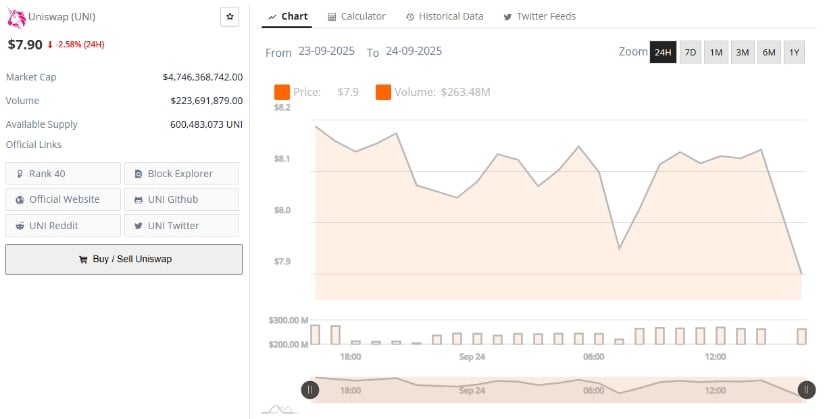Click the Rank medal icon

tap(19, 174)
